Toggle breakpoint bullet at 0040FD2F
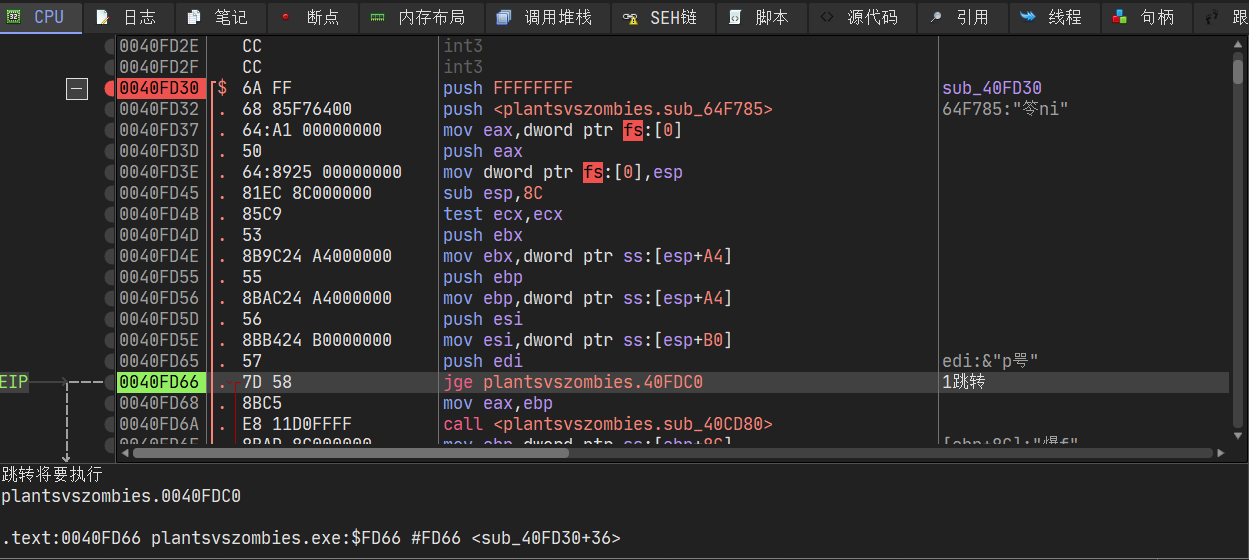The height and width of the screenshot is (560, 1249). (110, 67)
